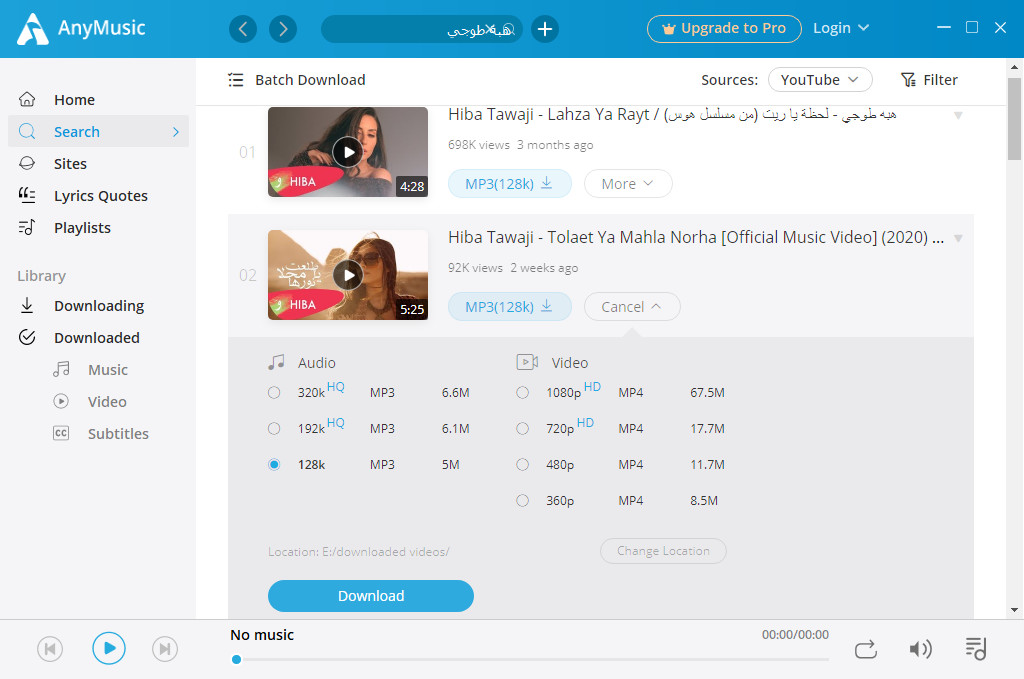The image size is (1024, 679).
Task: Click the blue Download button
Action: click(x=370, y=595)
